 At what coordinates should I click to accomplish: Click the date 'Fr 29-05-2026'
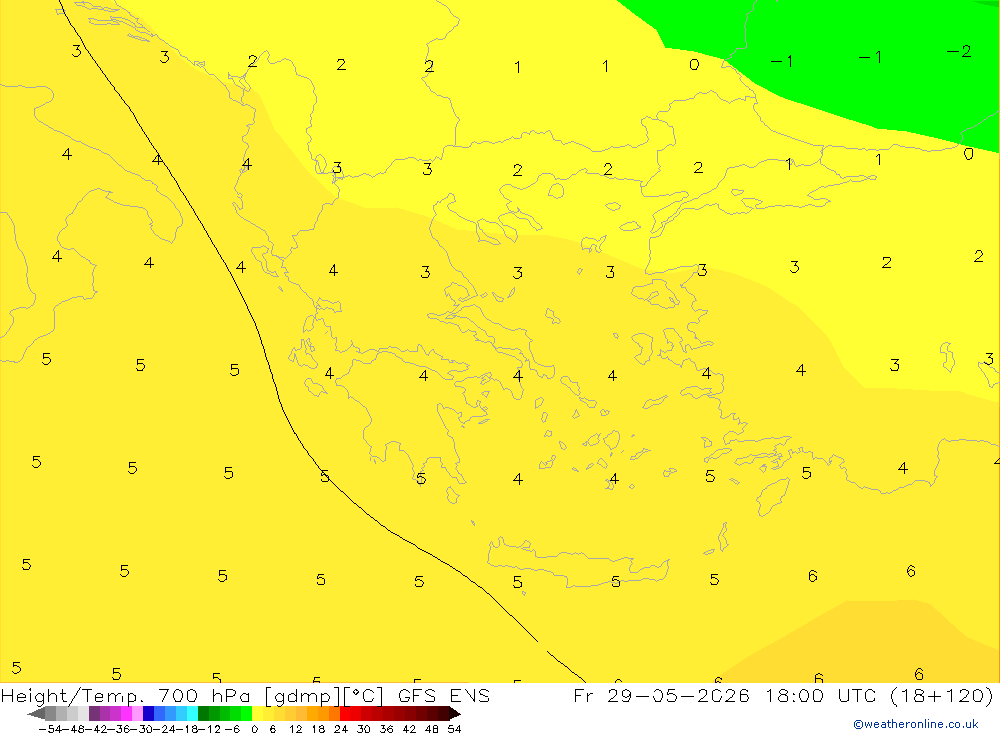coord(662,695)
